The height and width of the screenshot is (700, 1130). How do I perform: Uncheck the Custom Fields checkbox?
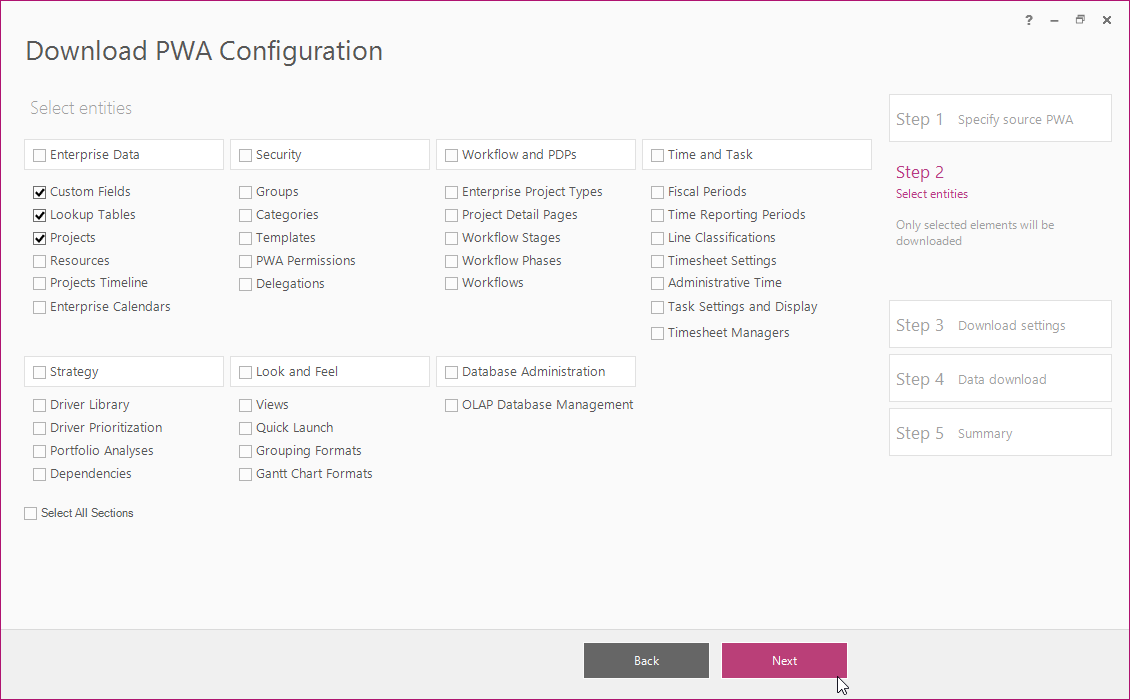click(x=40, y=192)
